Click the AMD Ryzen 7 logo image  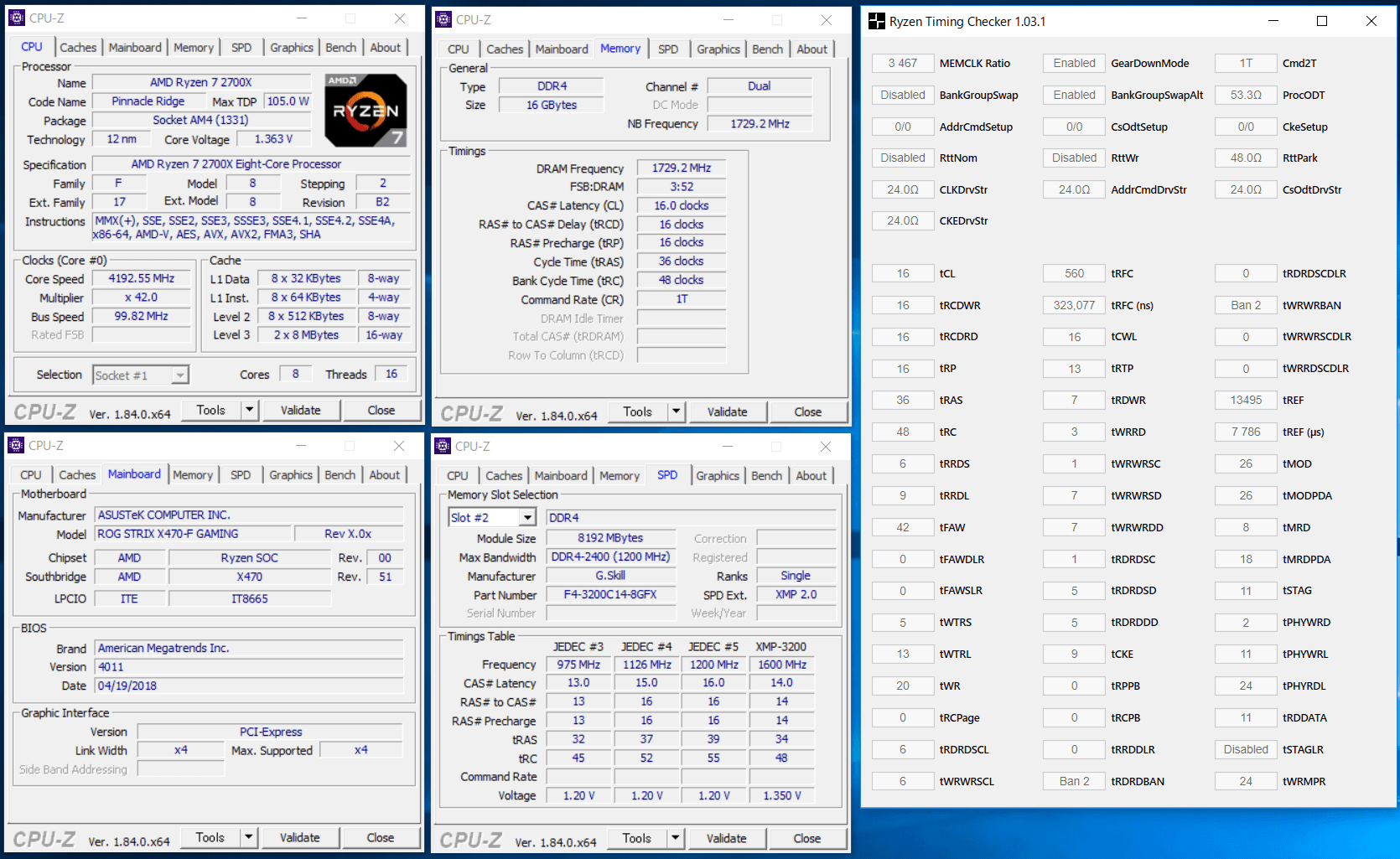click(366, 110)
